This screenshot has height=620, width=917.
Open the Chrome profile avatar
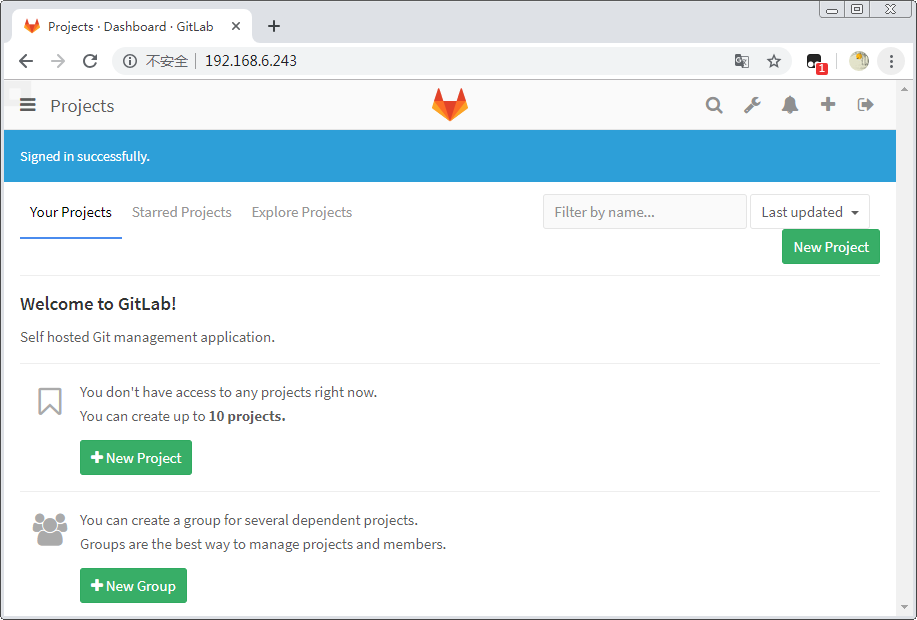click(859, 61)
